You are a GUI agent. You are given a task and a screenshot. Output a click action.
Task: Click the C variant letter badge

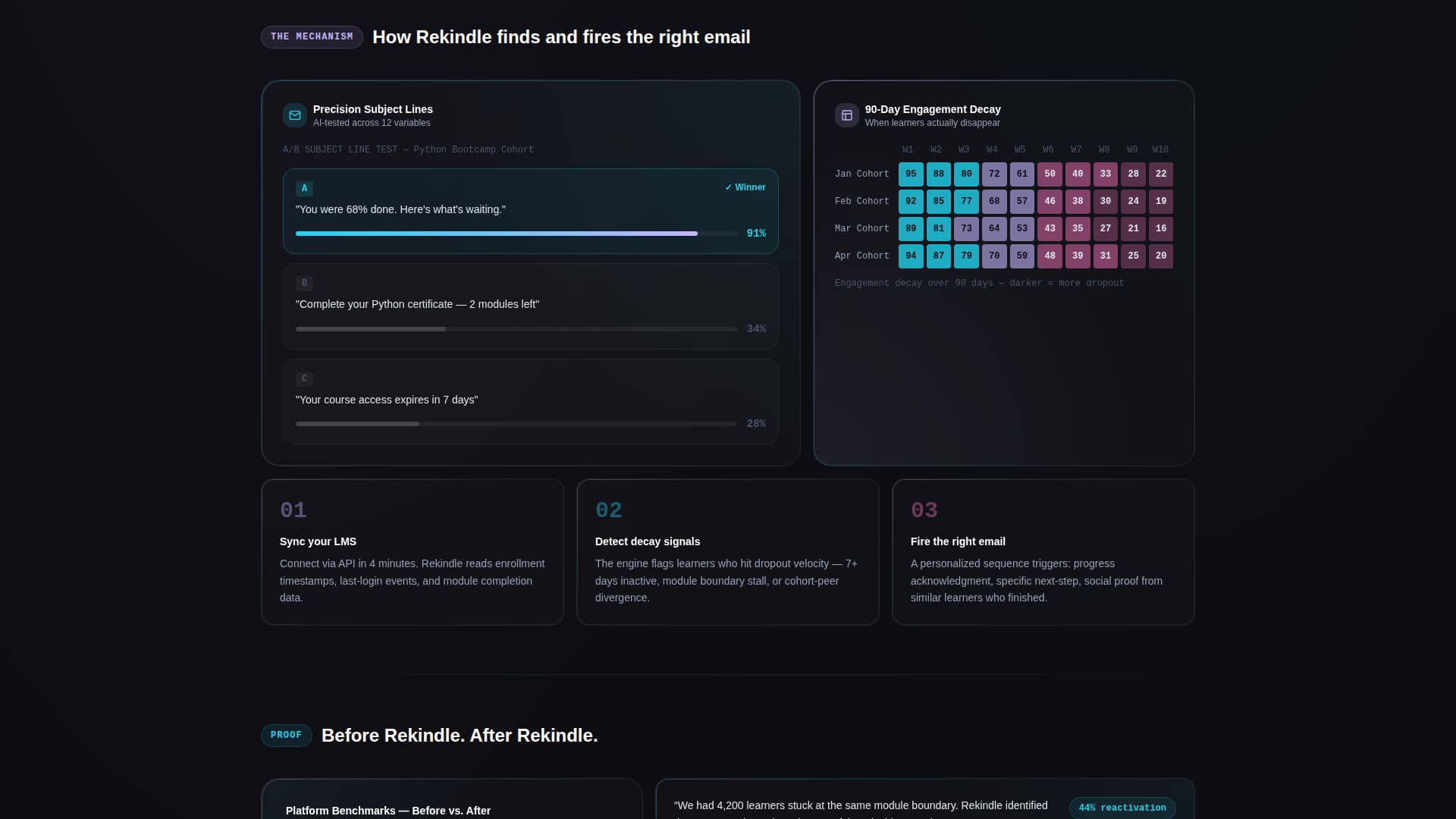[304, 378]
